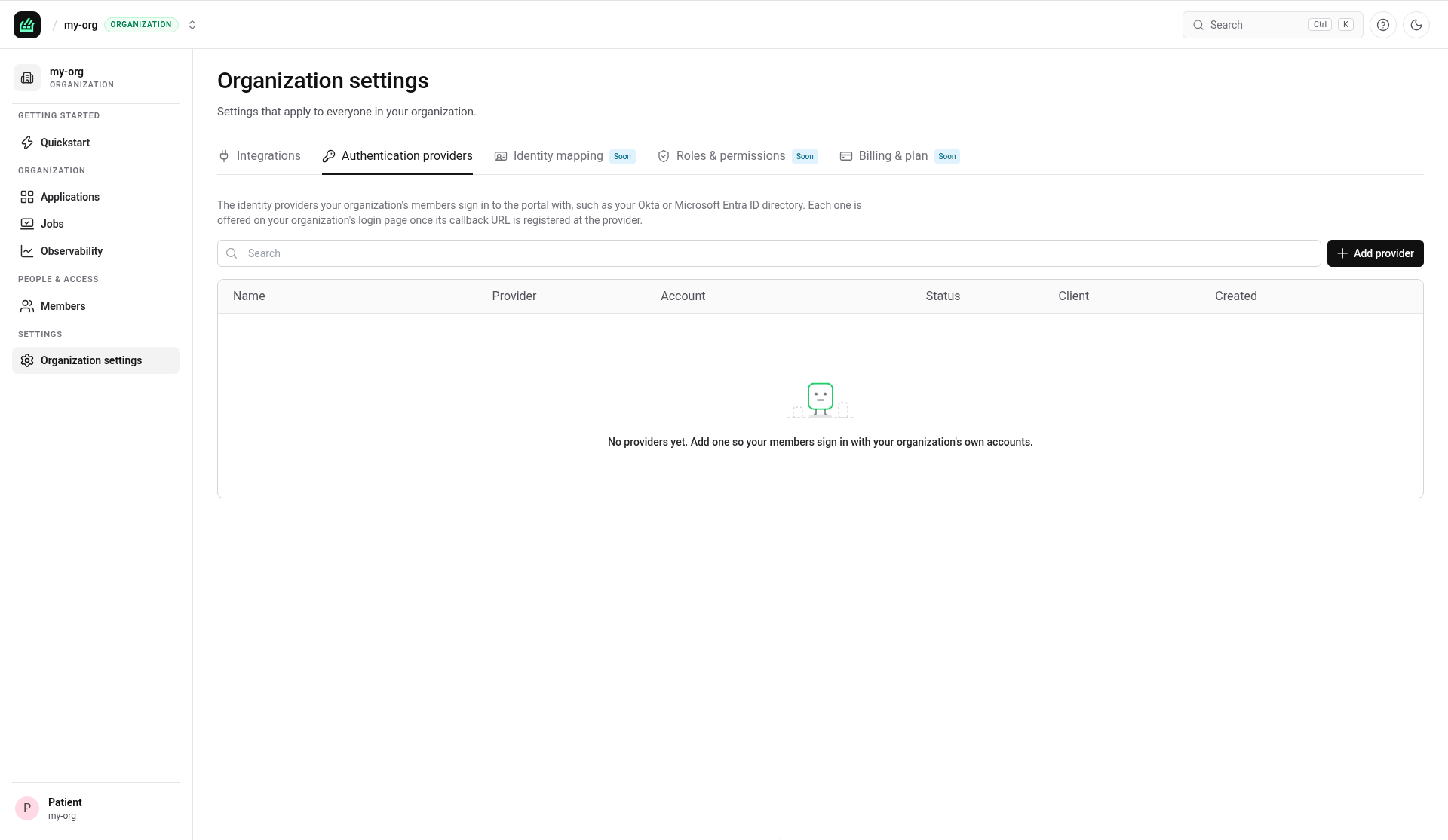The width and height of the screenshot is (1448, 840).
Task: Click the Ctrl key hint in search
Action: pyautogui.click(x=1320, y=25)
